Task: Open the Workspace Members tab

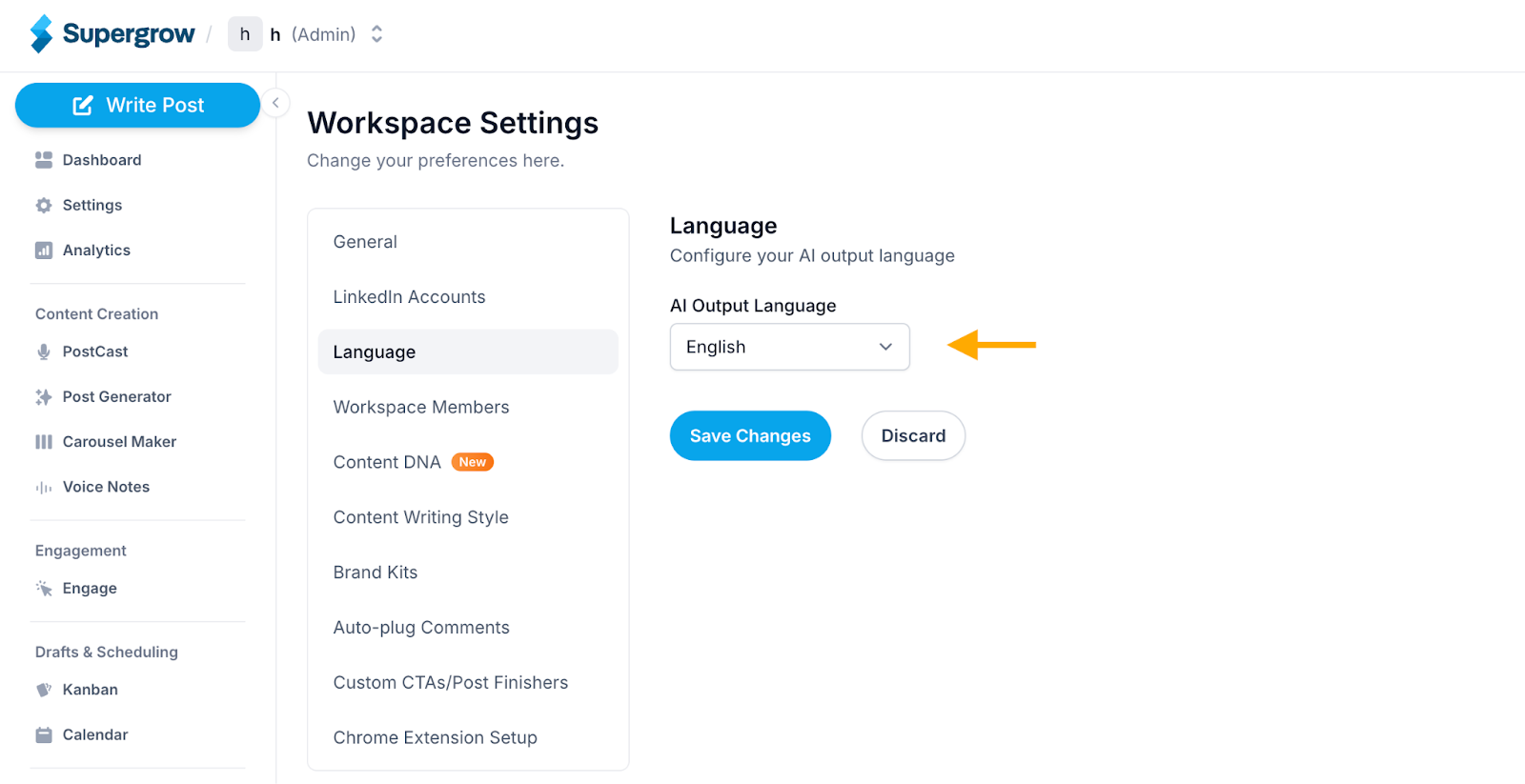Action: [x=468, y=407]
